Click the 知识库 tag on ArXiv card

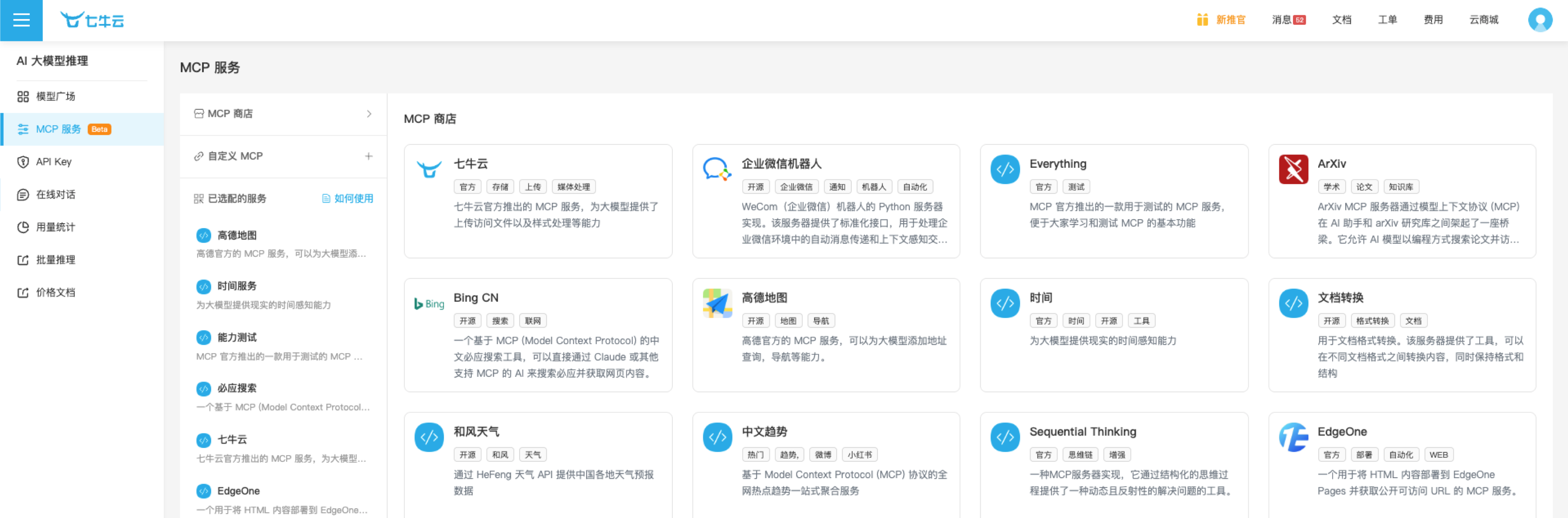pos(1401,187)
